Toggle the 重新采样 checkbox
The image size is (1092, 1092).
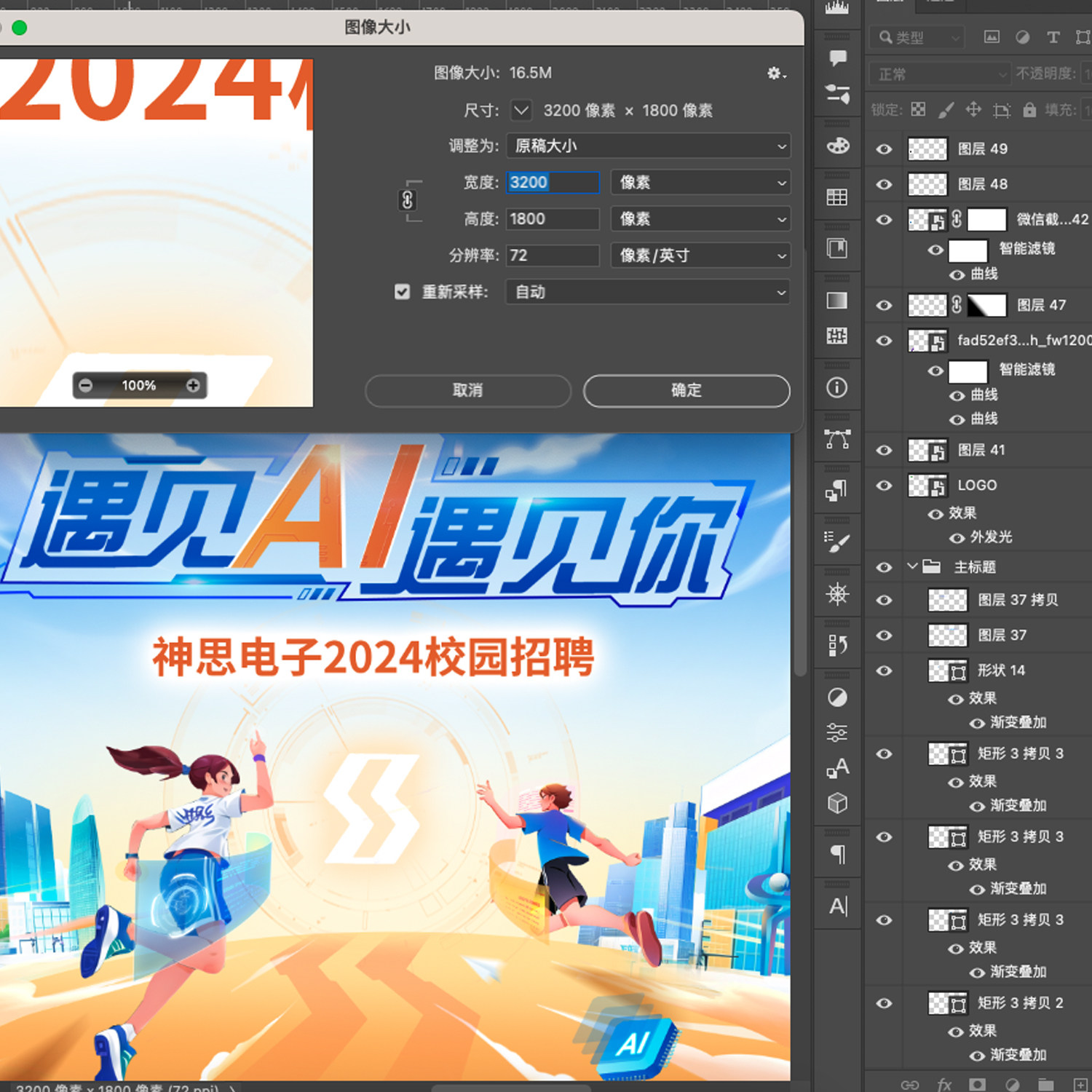(402, 292)
